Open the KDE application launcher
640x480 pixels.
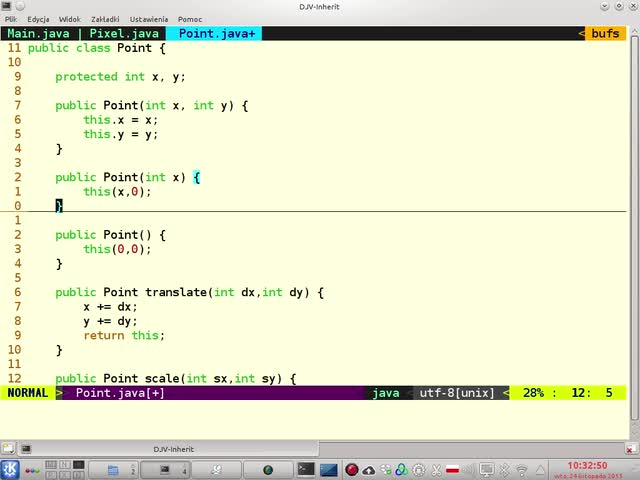point(9,469)
